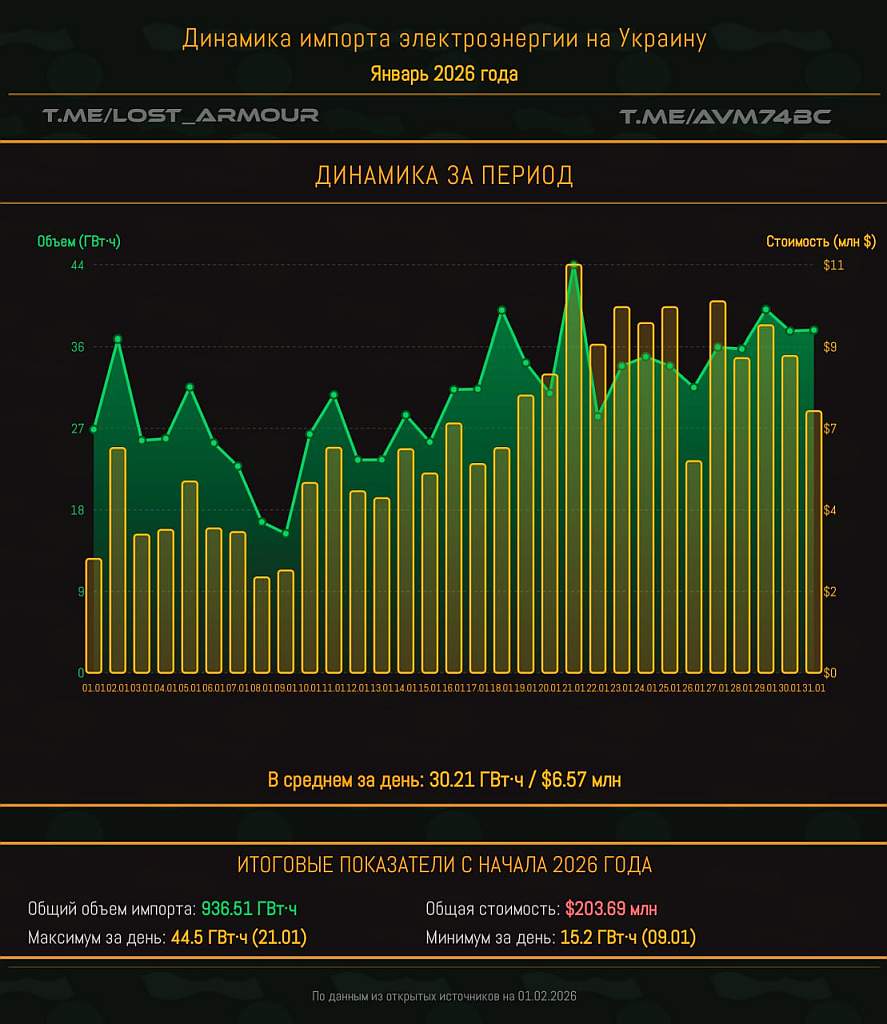
Task: Click the 'Динамика импорта электроэнергии на Украину' title
Action: tap(444, 39)
